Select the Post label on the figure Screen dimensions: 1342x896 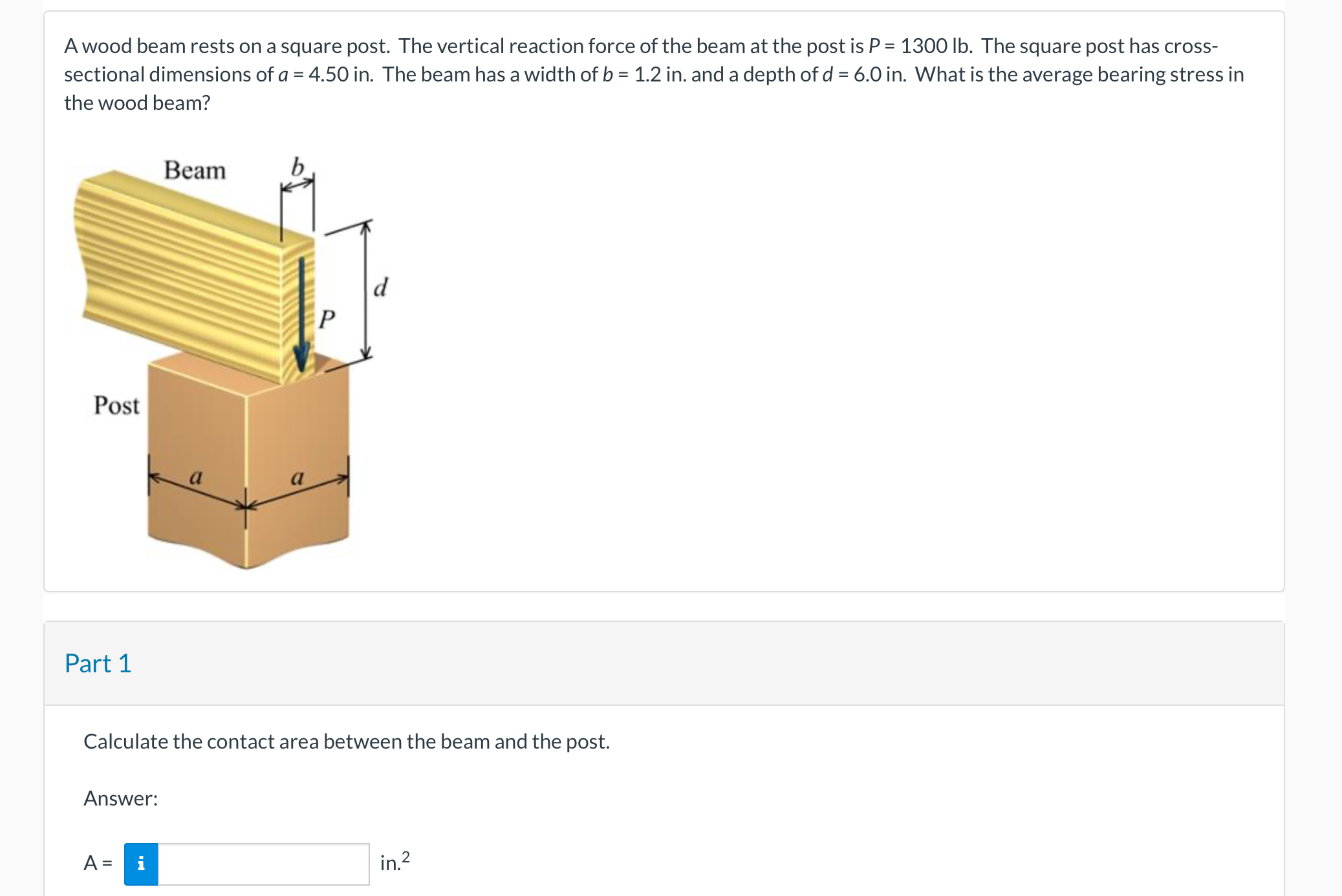[117, 406]
